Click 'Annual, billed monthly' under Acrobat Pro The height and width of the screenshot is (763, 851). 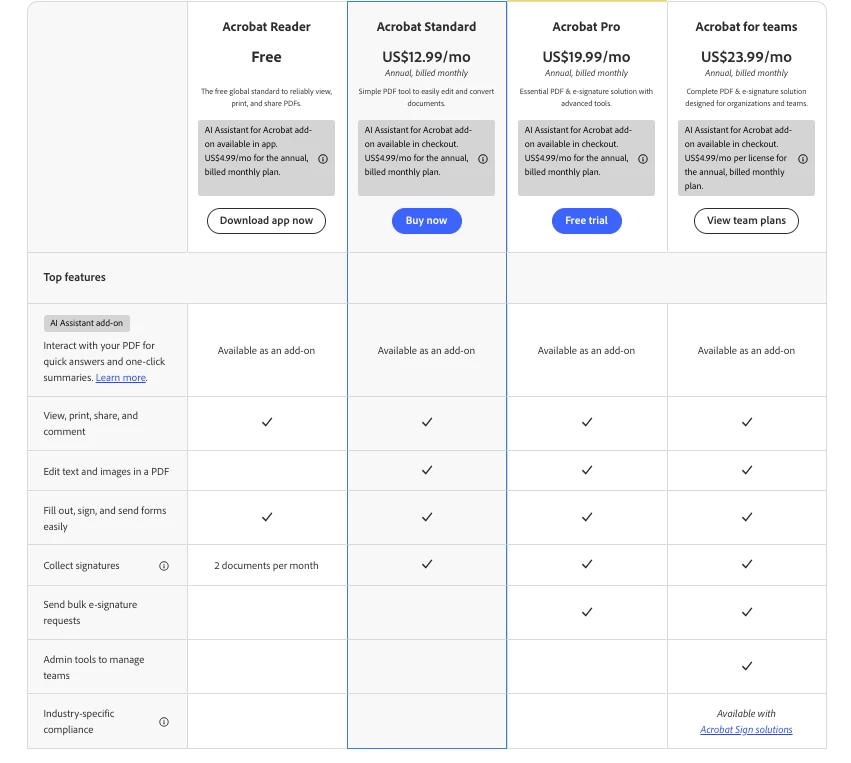(586, 73)
